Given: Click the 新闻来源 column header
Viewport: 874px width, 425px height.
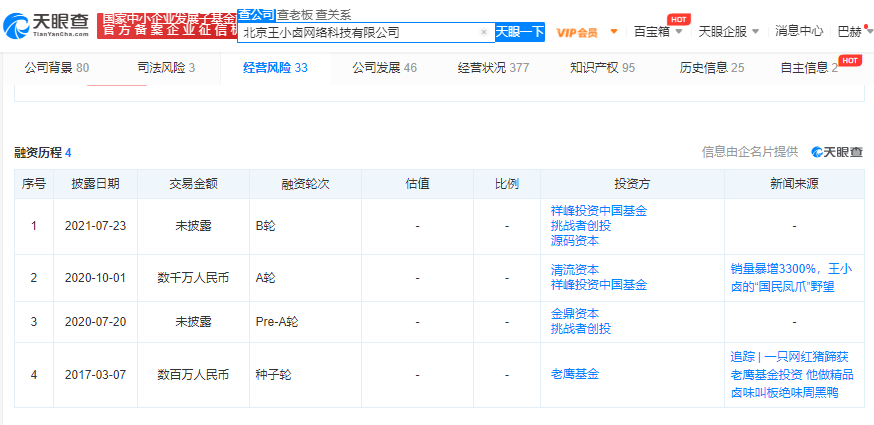Looking at the screenshot, I should click(x=794, y=184).
